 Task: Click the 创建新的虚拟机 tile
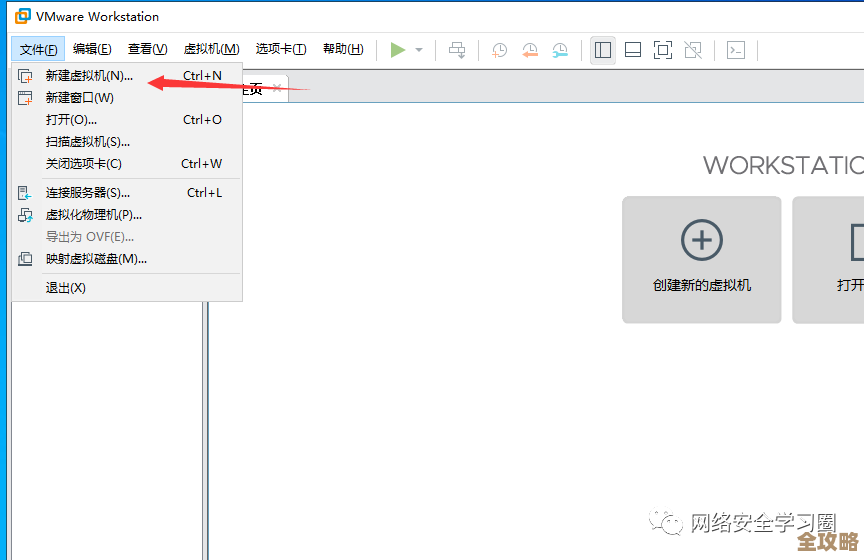[x=701, y=260]
